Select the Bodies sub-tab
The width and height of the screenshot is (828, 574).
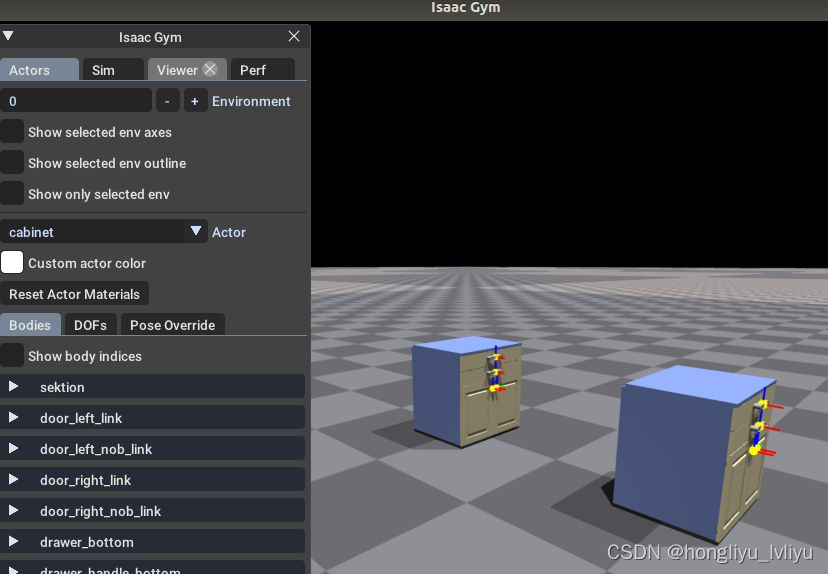(30, 325)
